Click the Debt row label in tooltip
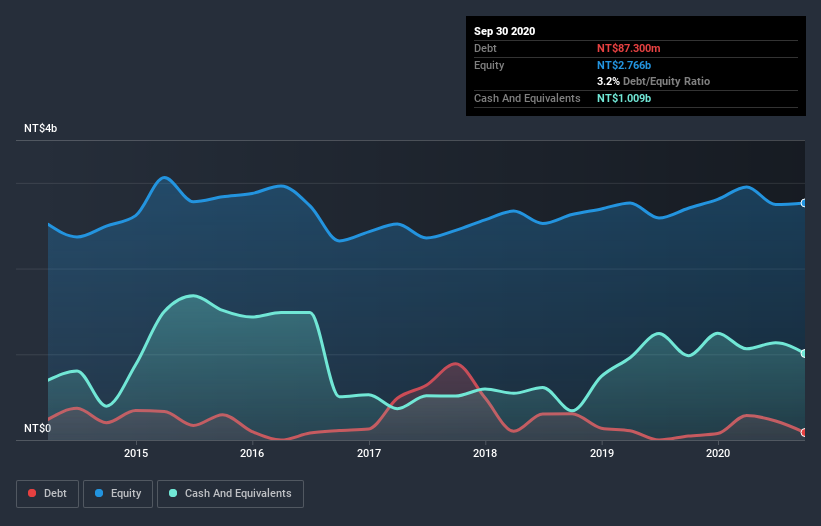The height and width of the screenshot is (526, 821). click(x=485, y=48)
